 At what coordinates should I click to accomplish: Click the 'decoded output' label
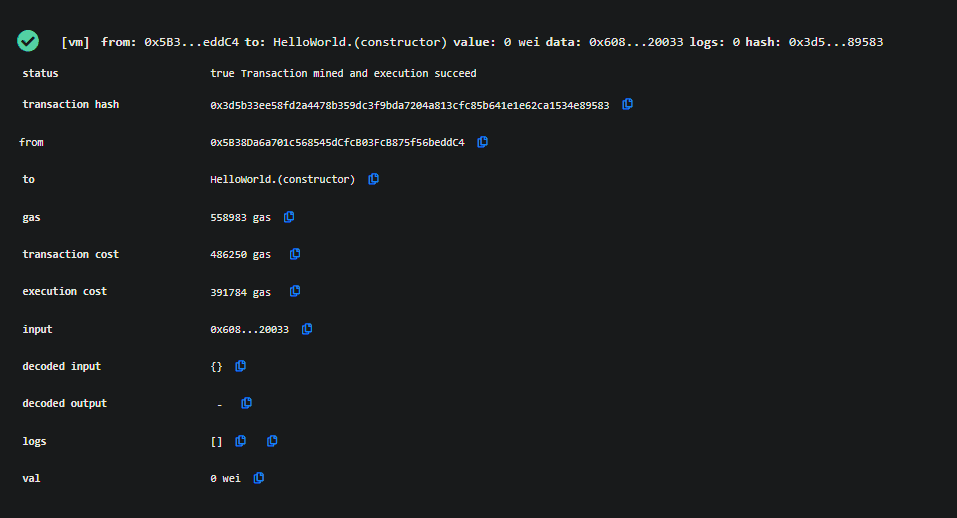coord(65,403)
